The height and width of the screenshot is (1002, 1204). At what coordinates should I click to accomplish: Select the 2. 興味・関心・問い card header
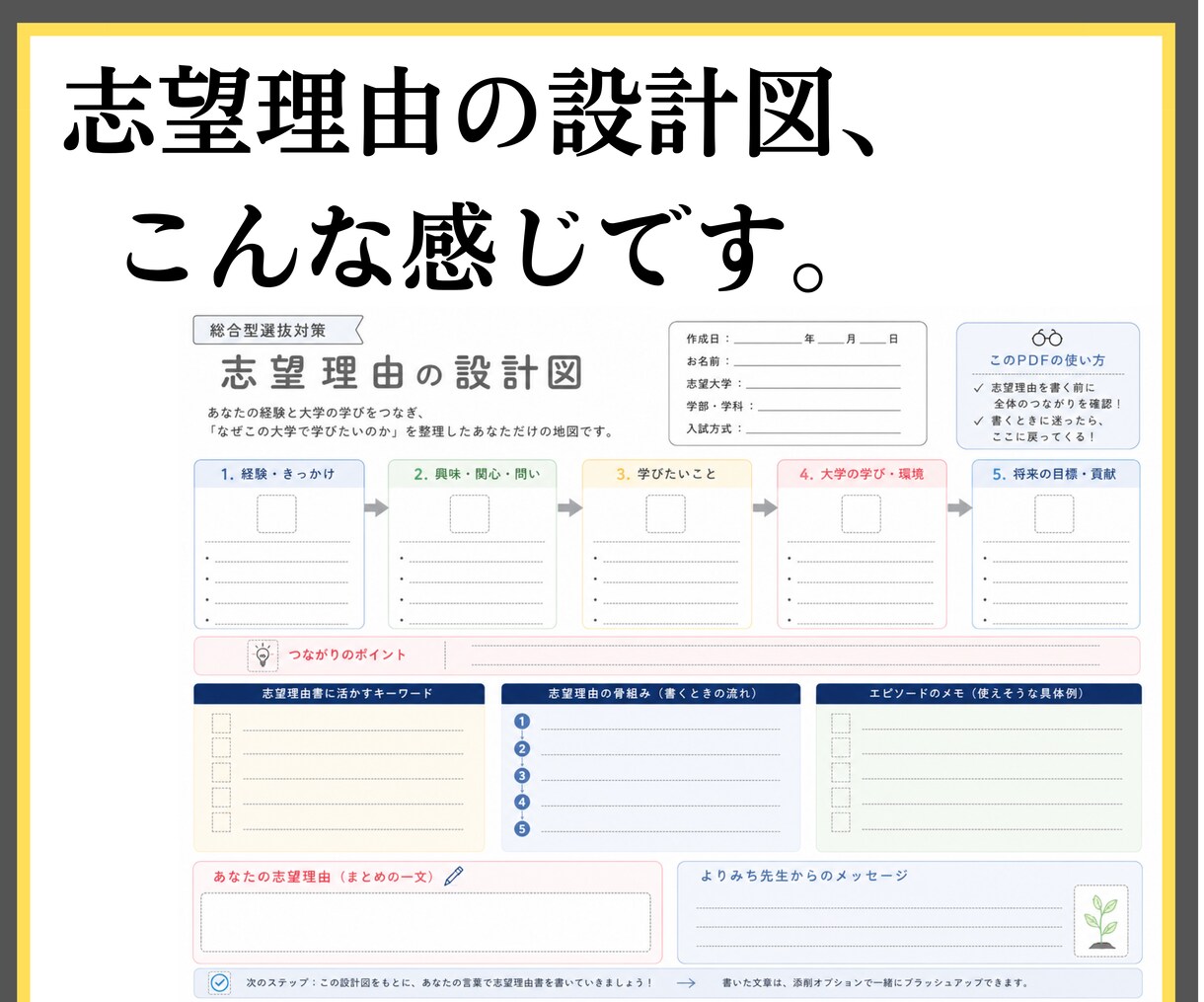coord(473,474)
